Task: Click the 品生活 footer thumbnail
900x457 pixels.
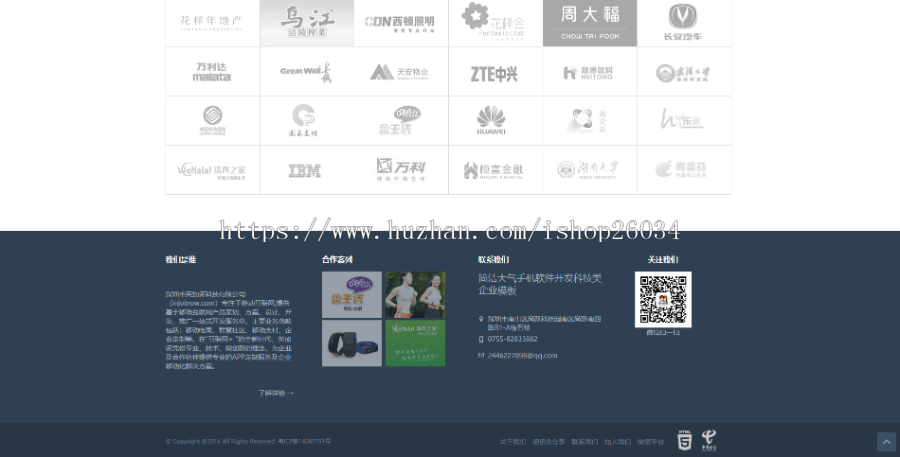Action: pyautogui.click(x=352, y=295)
